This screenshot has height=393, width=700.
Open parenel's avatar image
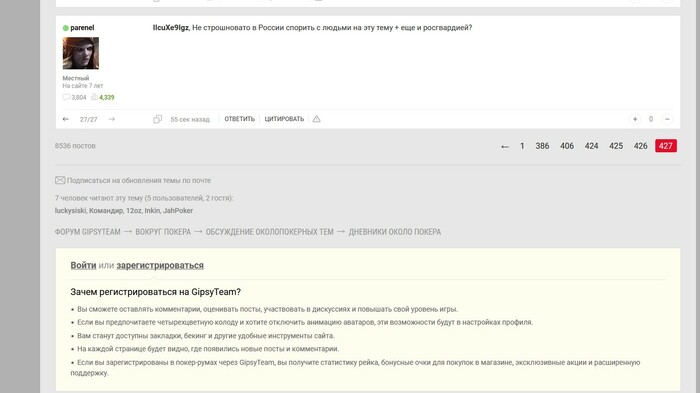pyautogui.click(x=81, y=53)
